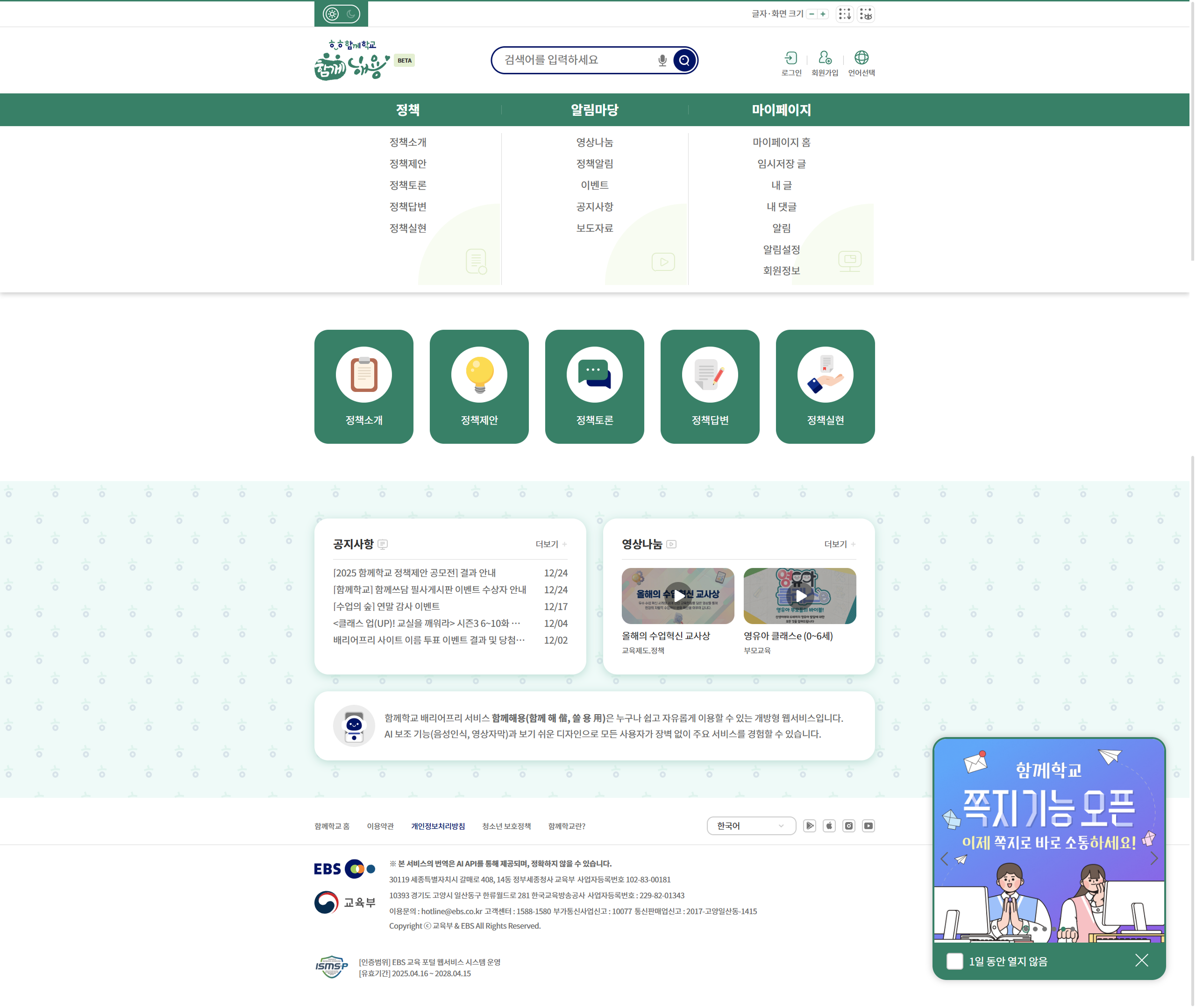
Task: Click the 정책제안 lightbulb tile
Action: coord(479,387)
